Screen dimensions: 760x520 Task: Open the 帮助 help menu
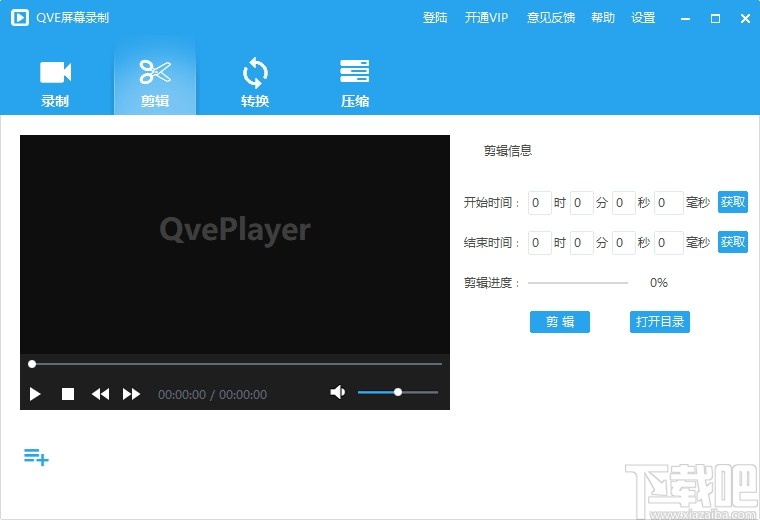(x=603, y=18)
